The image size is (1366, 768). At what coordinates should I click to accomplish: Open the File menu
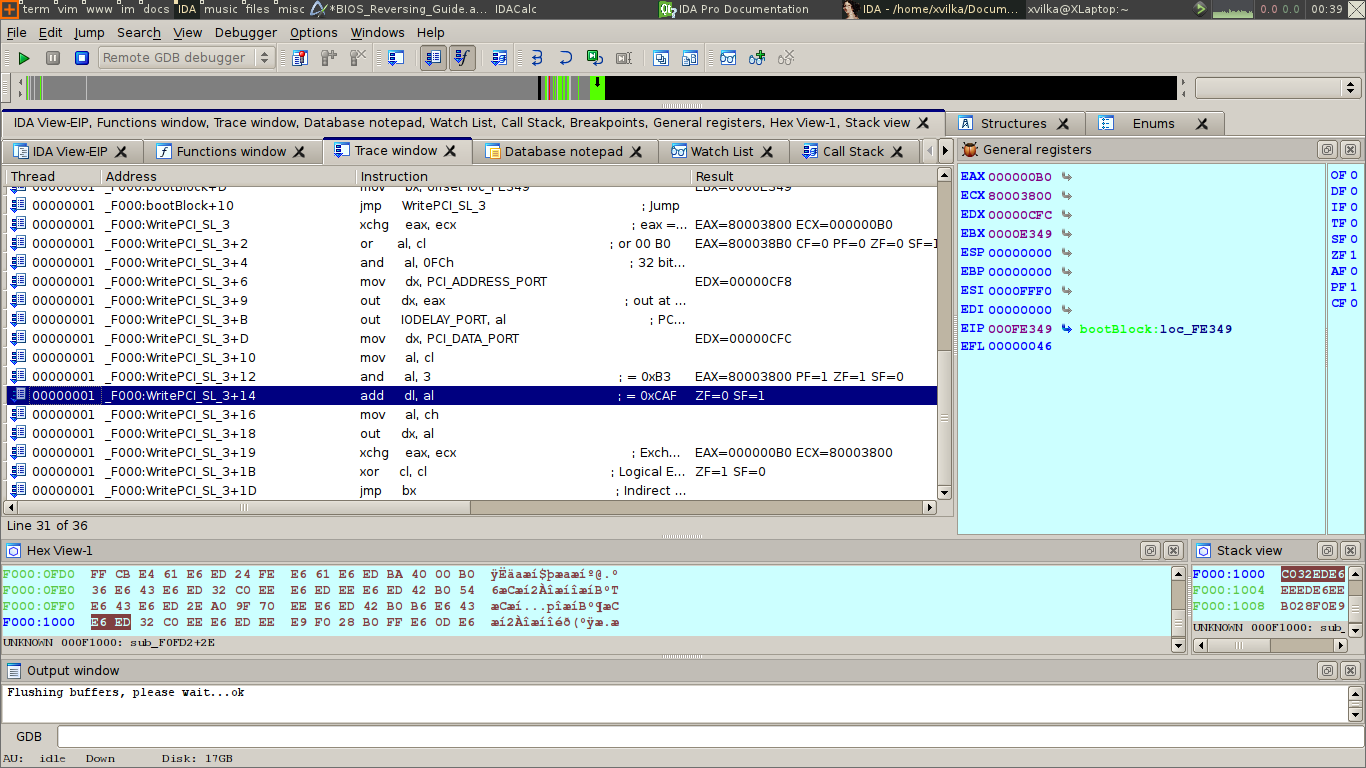pyautogui.click(x=17, y=33)
